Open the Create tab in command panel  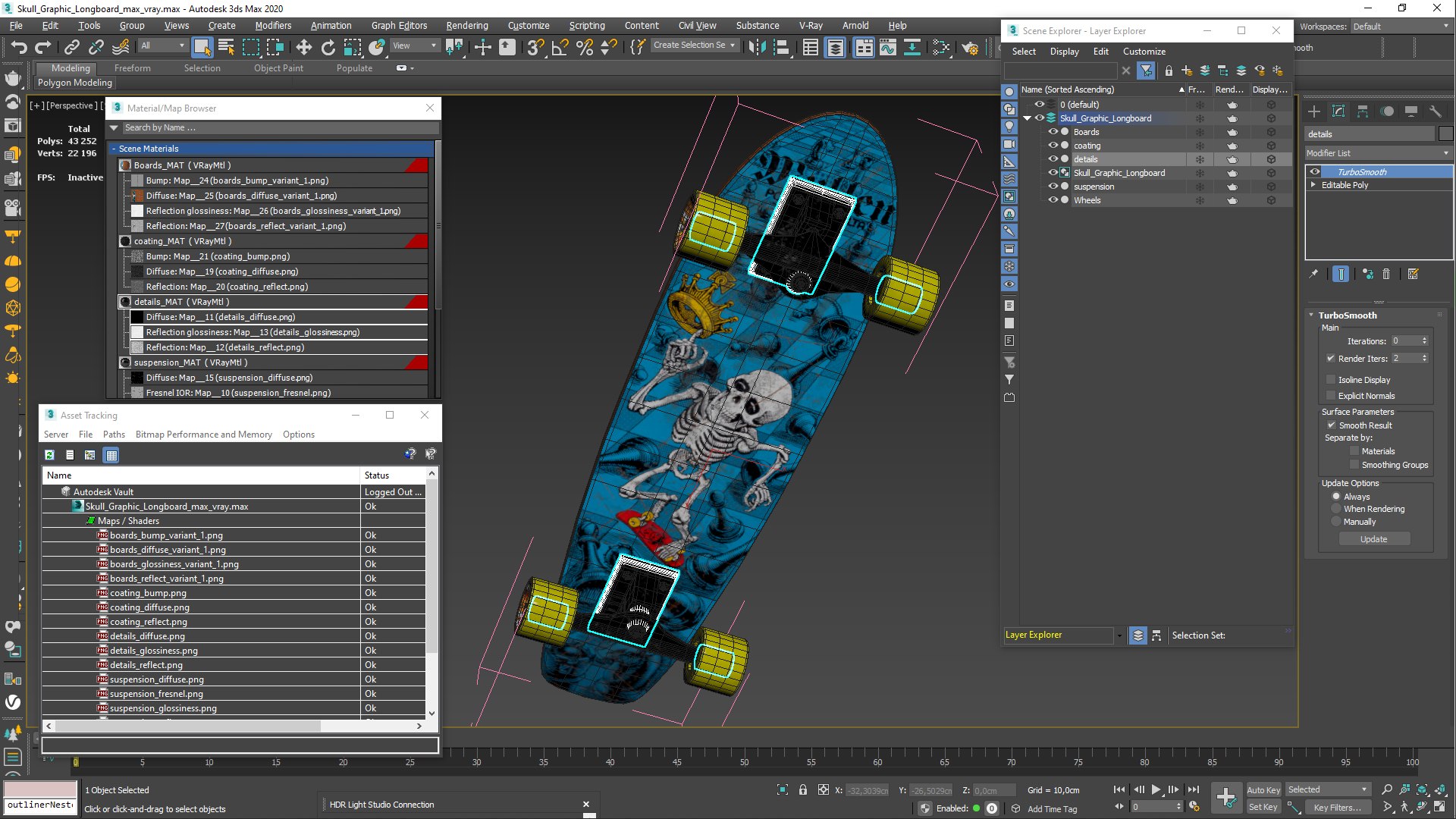click(x=1314, y=111)
